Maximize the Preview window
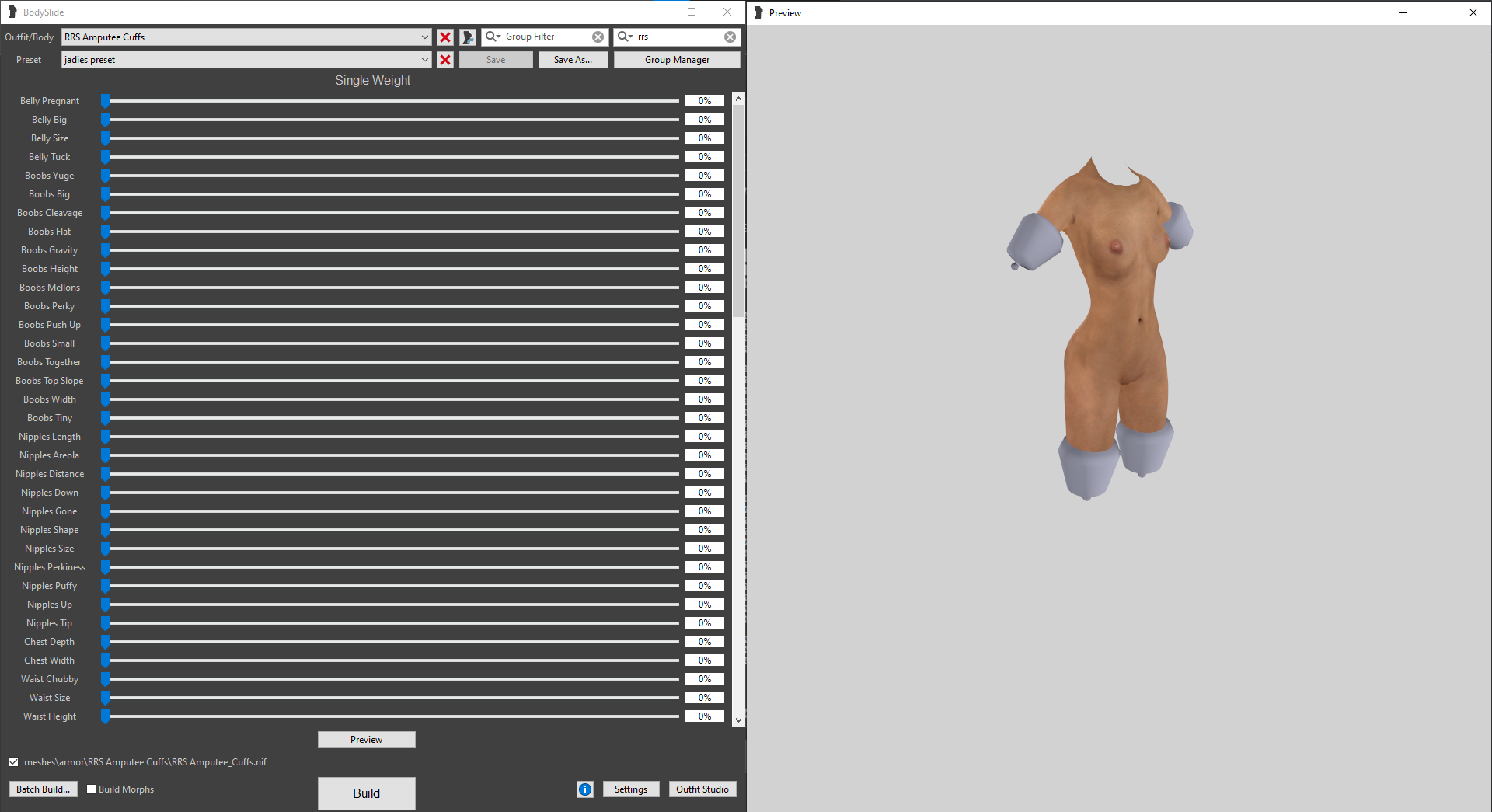This screenshot has height=812, width=1492. [x=1438, y=12]
